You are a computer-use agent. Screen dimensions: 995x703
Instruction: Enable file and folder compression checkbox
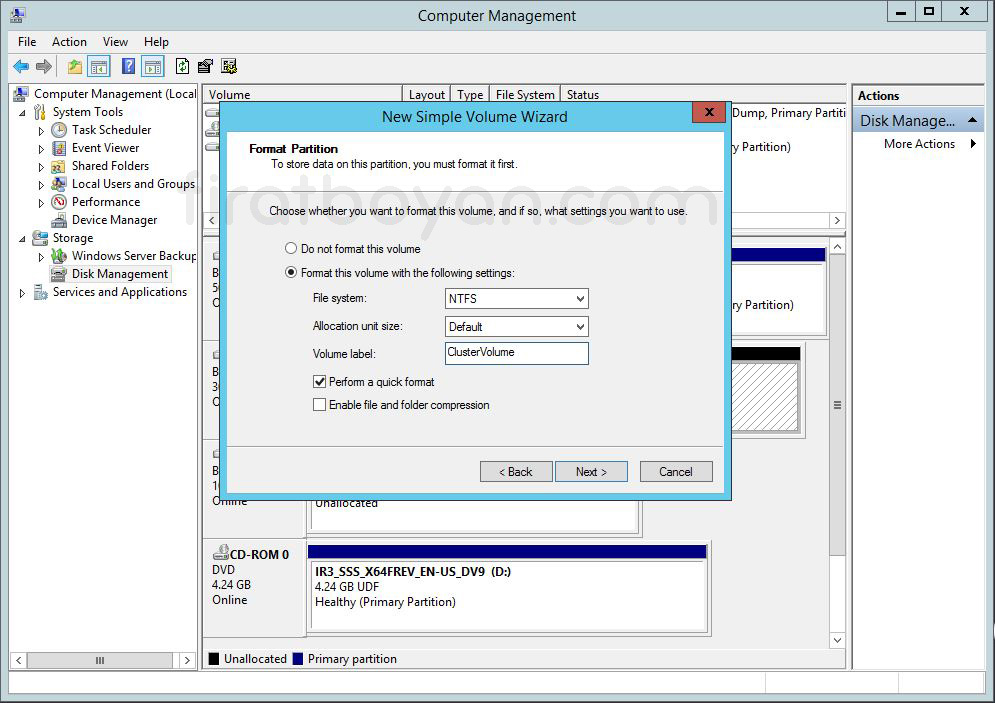pyautogui.click(x=320, y=405)
